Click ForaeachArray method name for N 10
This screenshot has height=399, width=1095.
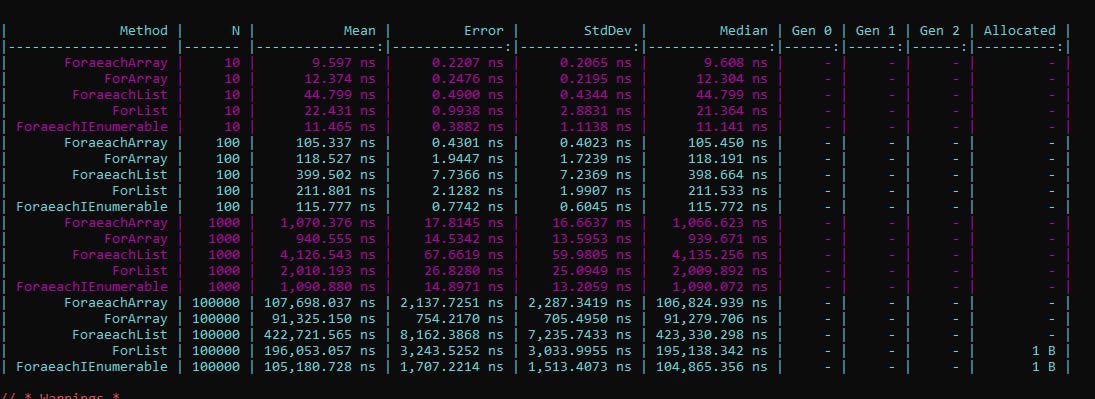(x=116, y=63)
